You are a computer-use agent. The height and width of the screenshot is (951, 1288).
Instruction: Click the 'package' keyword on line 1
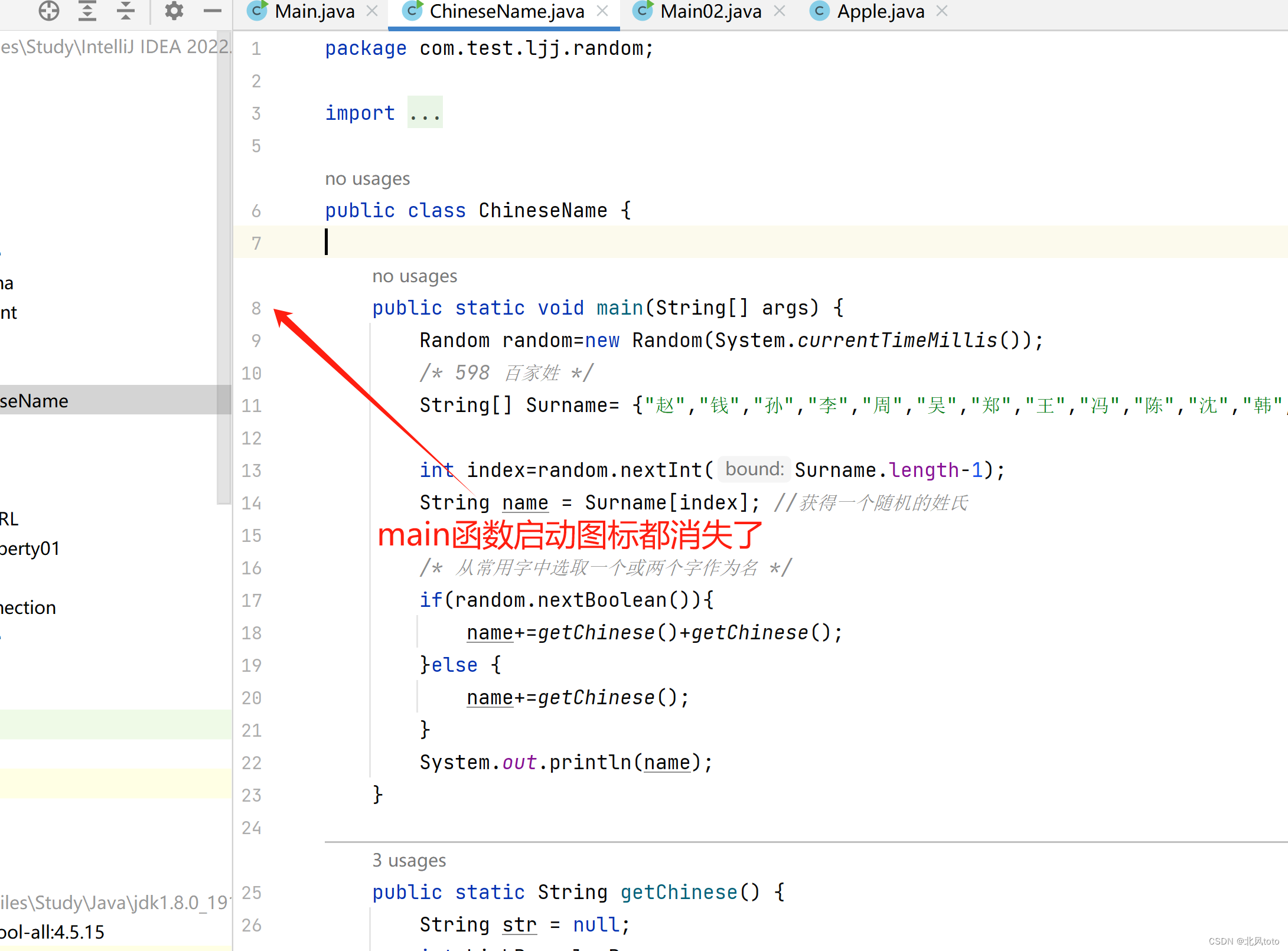pyautogui.click(x=366, y=48)
